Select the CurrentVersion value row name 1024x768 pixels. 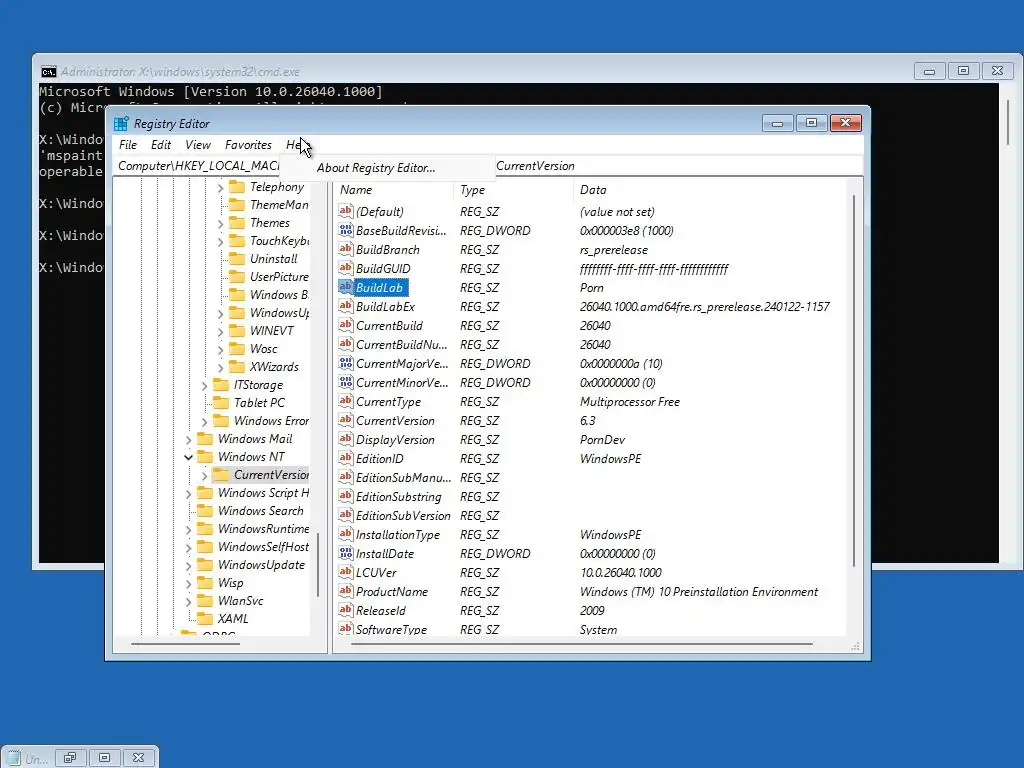point(395,421)
